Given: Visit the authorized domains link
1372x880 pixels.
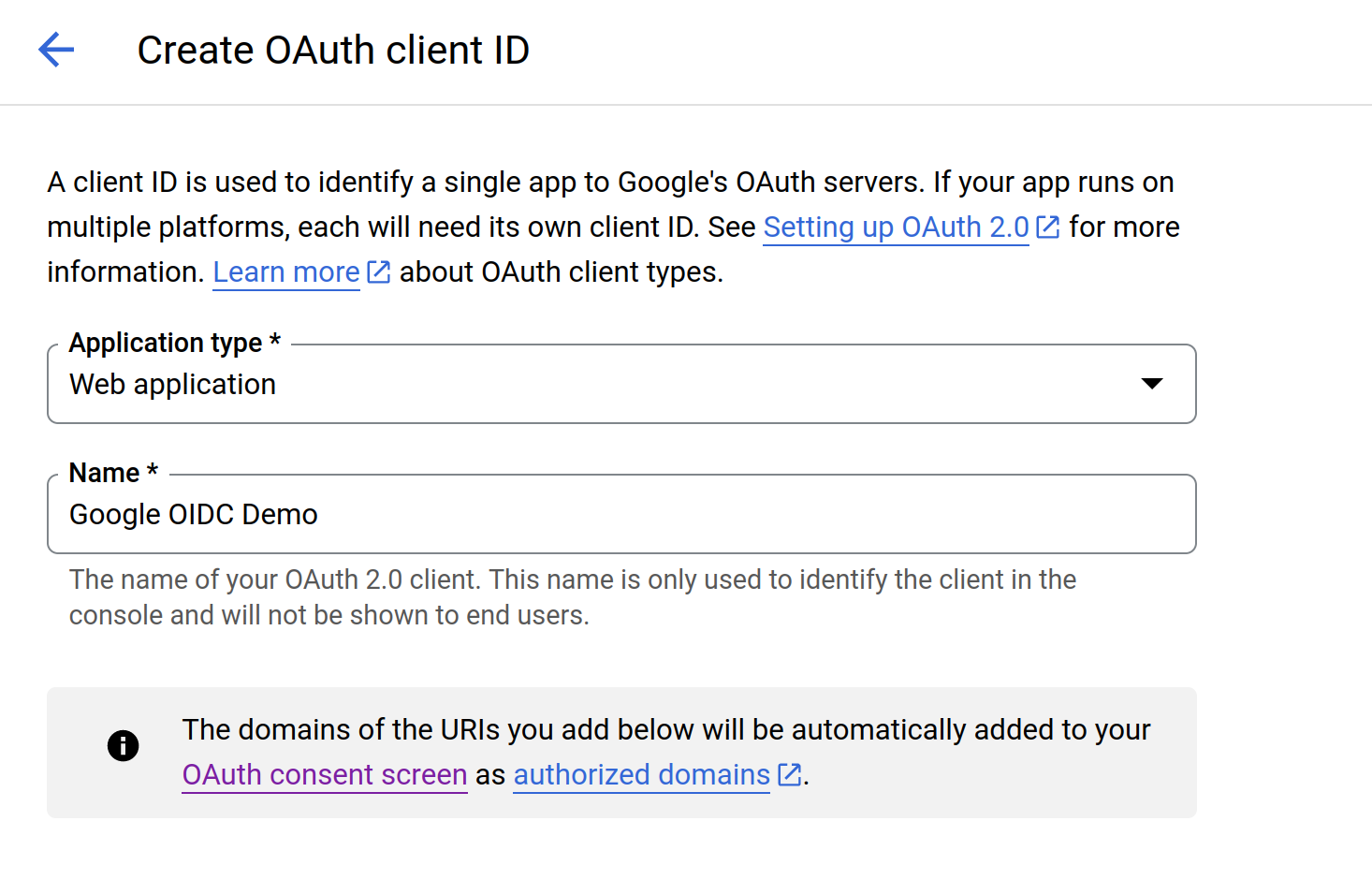Looking at the screenshot, I should [x=642, y=775].
